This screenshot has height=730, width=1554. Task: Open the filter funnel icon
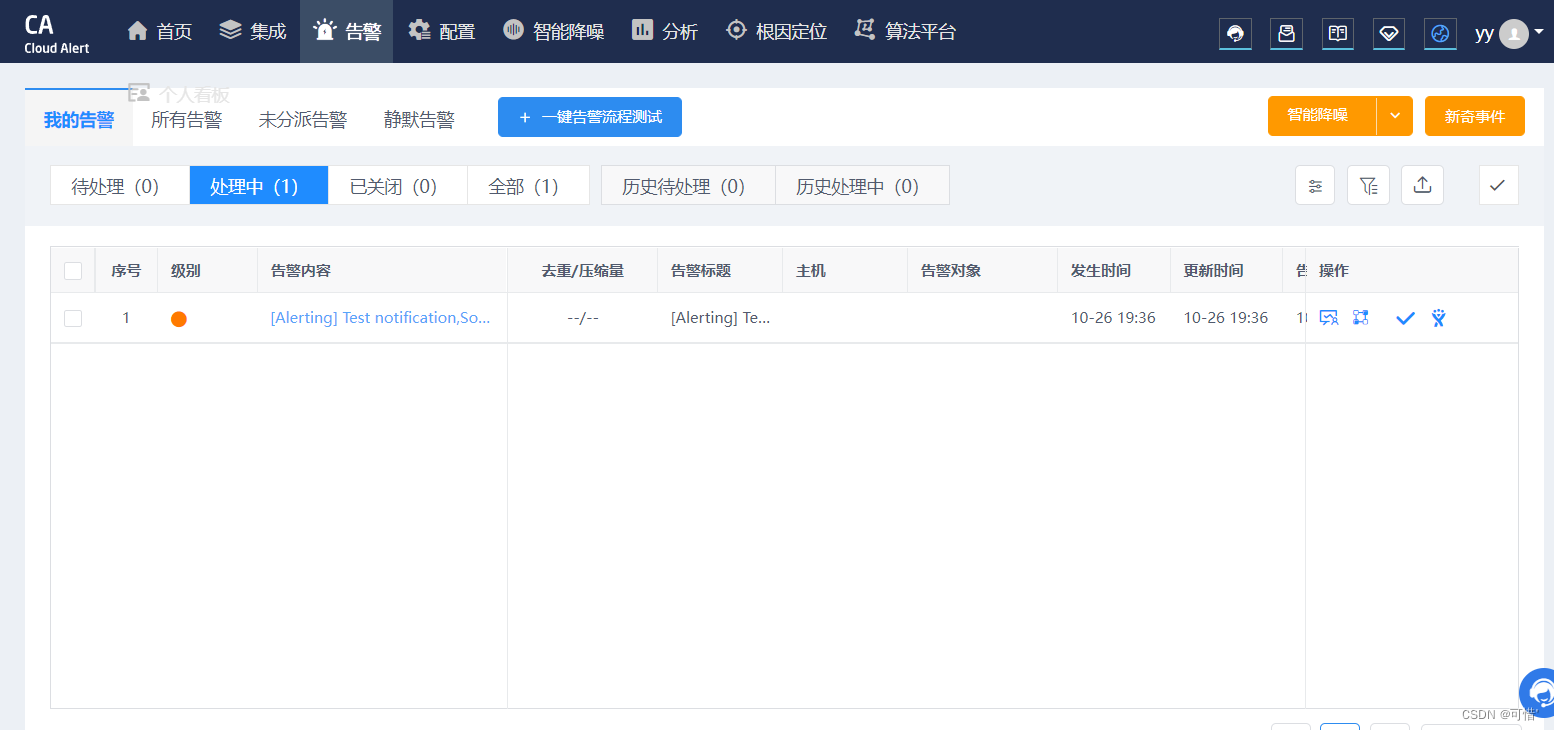coord(1369,185)
